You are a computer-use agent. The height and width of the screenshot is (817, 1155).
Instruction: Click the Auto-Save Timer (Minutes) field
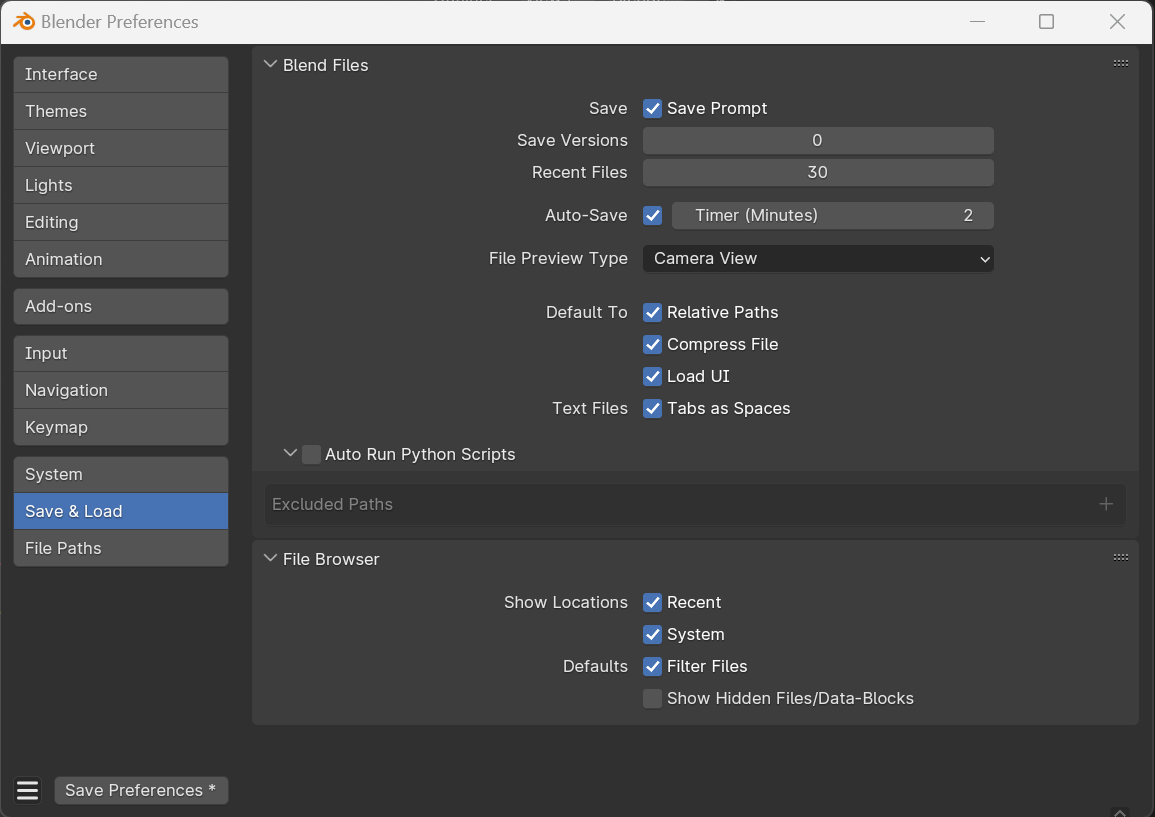click(832, 216)
